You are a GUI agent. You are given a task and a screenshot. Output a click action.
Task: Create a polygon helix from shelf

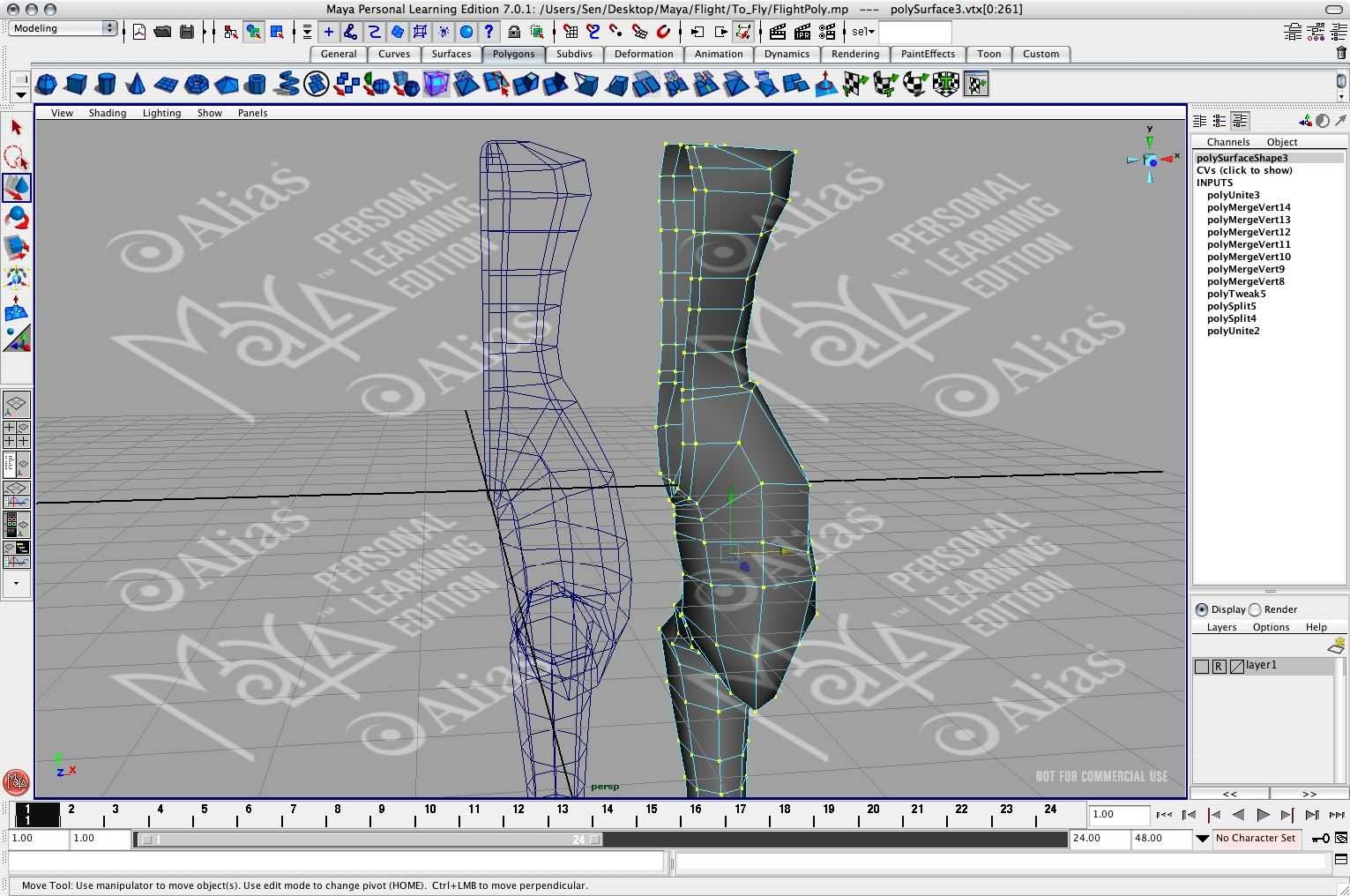pos(286,85)
